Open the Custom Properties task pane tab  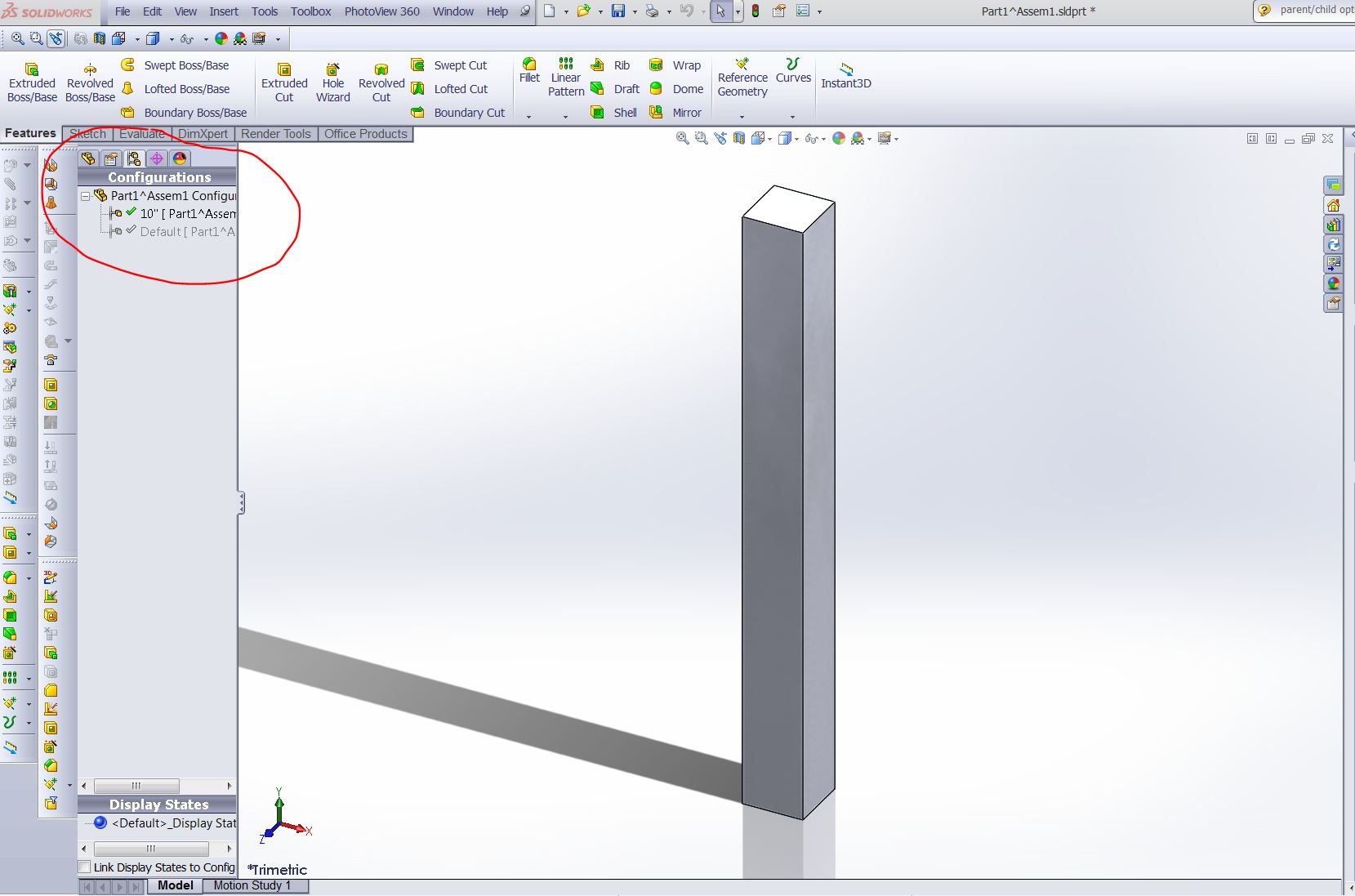[1333, 303]
